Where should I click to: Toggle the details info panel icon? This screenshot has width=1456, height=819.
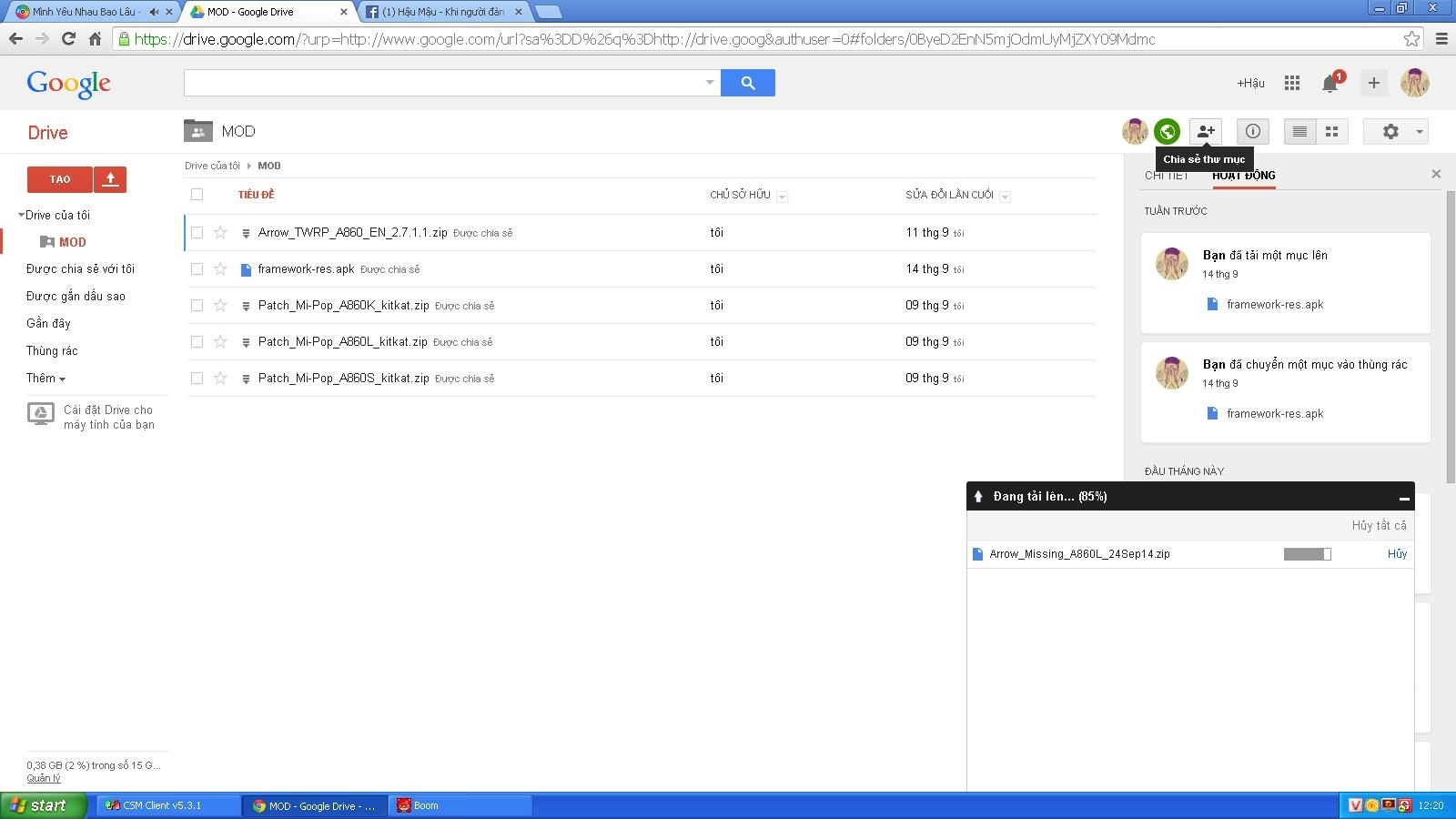1253,131
